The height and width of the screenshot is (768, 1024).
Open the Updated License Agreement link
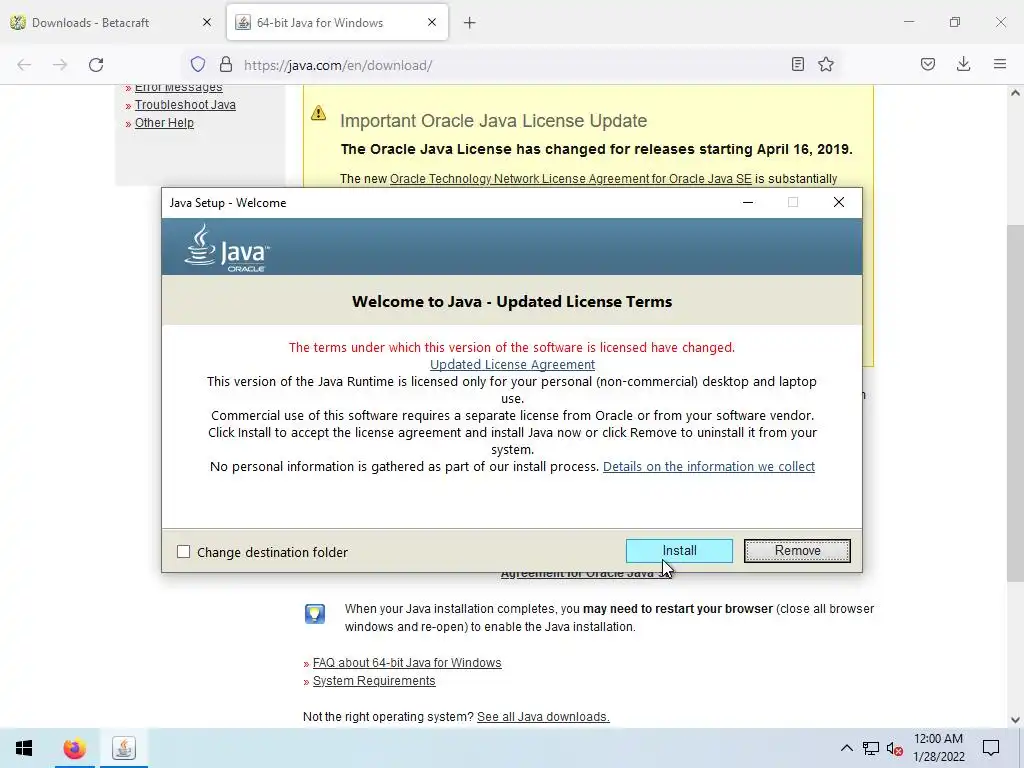tap(512, 364)
